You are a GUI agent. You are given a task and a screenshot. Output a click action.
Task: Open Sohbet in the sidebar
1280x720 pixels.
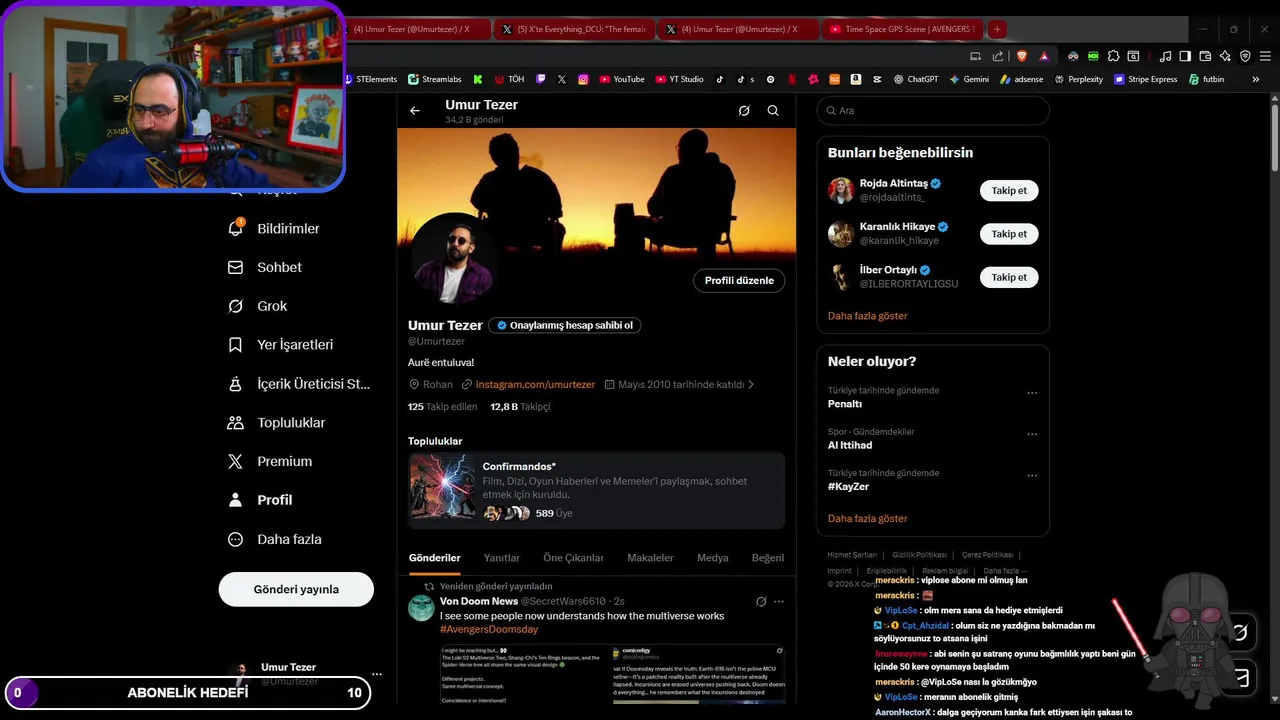pos(265,267)
